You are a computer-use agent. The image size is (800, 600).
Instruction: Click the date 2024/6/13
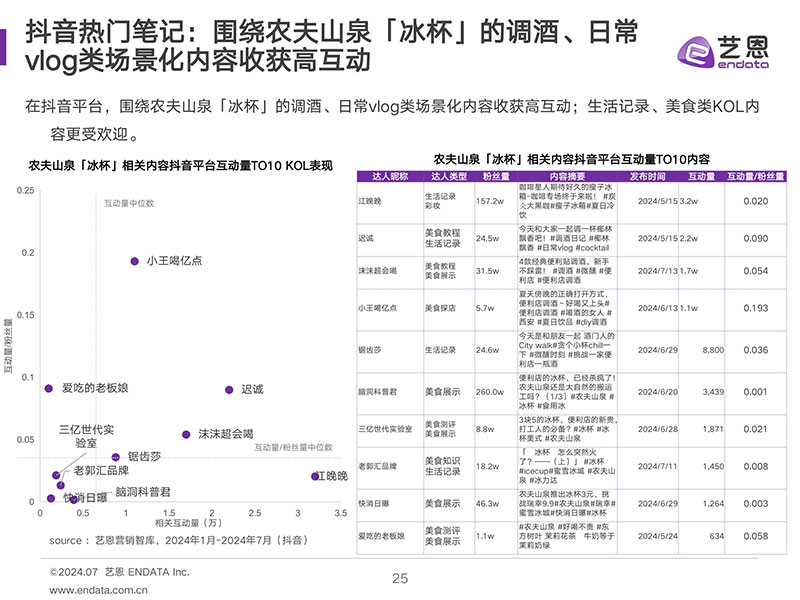(658, 308)
